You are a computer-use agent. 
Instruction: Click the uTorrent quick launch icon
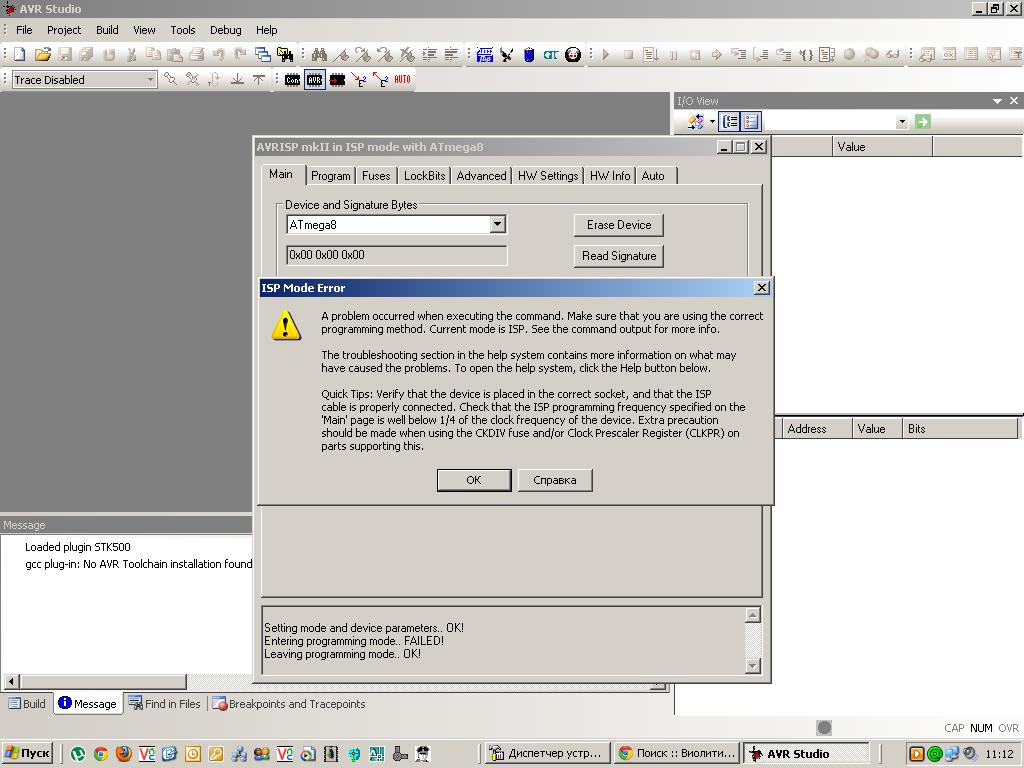point(78,754)
